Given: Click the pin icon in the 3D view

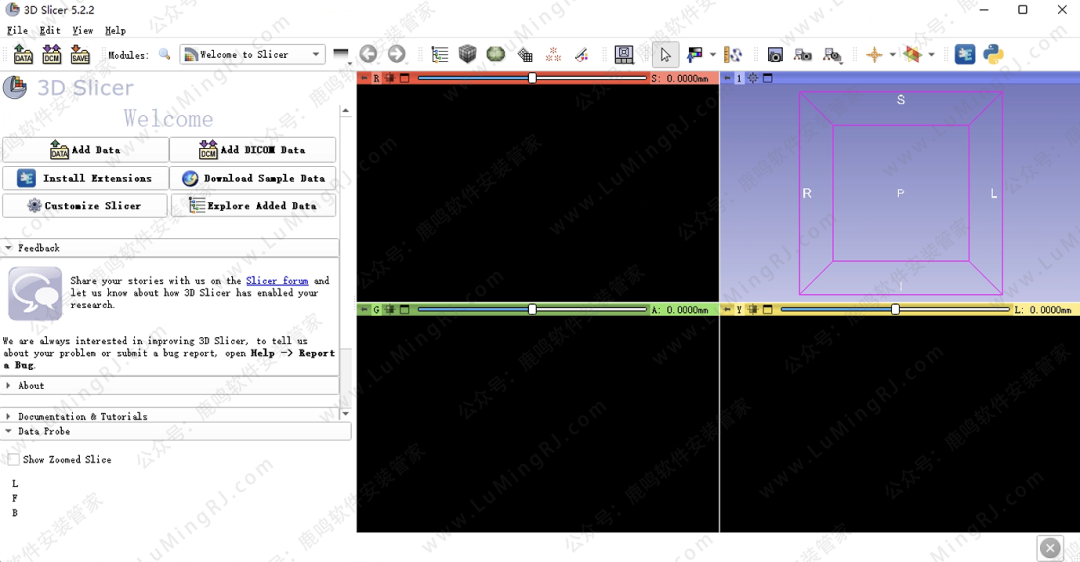Looking at the screenshot, I should 727,79.
